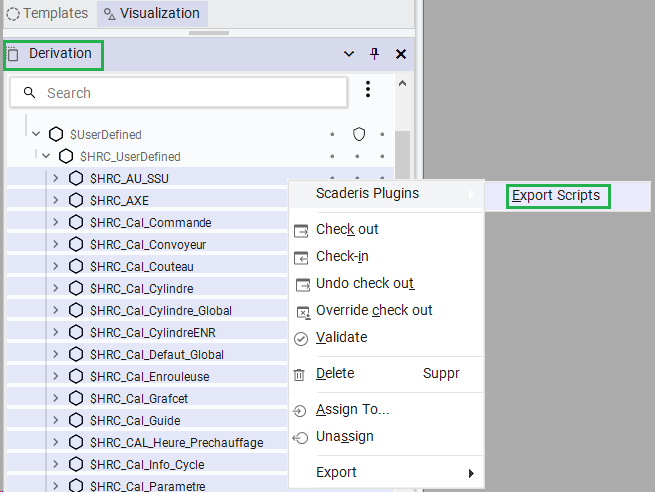Collapse the $HRC_UserDefined node

tap(46, 156)
